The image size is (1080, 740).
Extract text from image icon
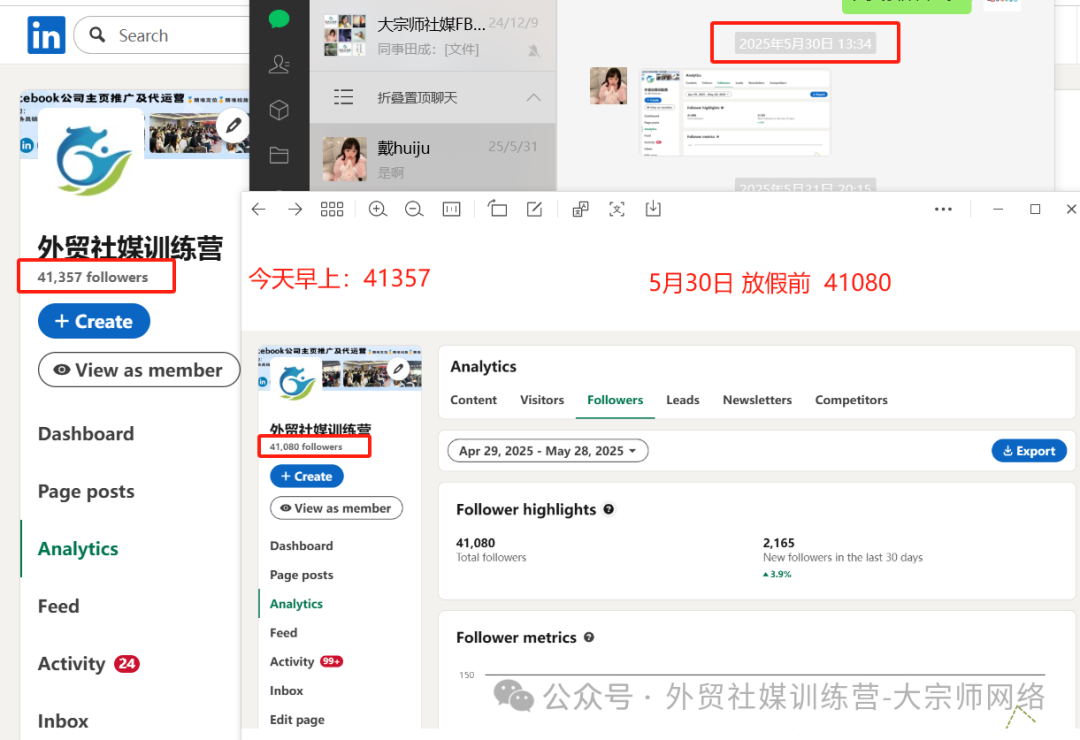click(617, 209)
